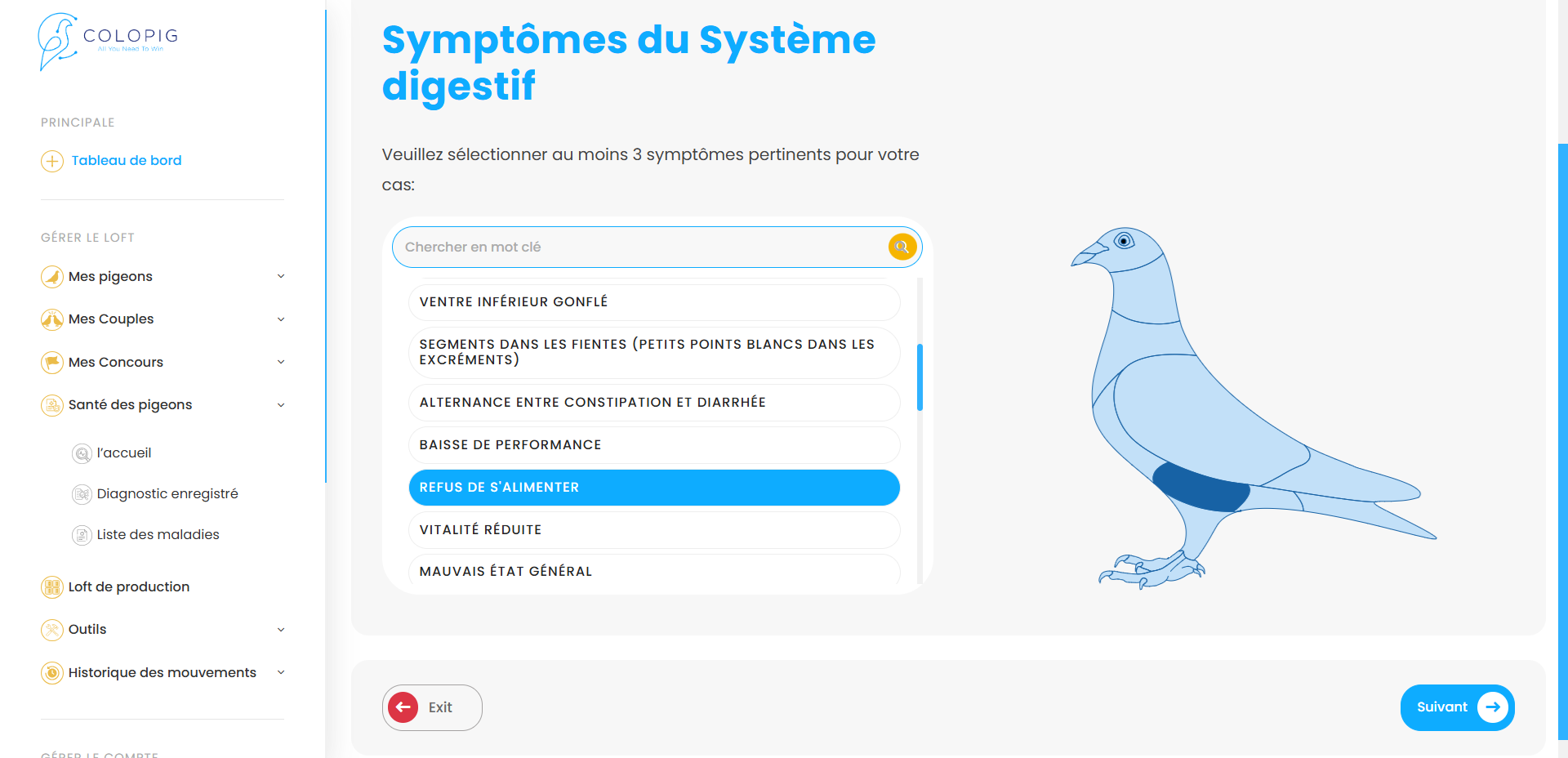
Task: Click the Historique des mouvements clock icon
Action: tap(52, 672)
